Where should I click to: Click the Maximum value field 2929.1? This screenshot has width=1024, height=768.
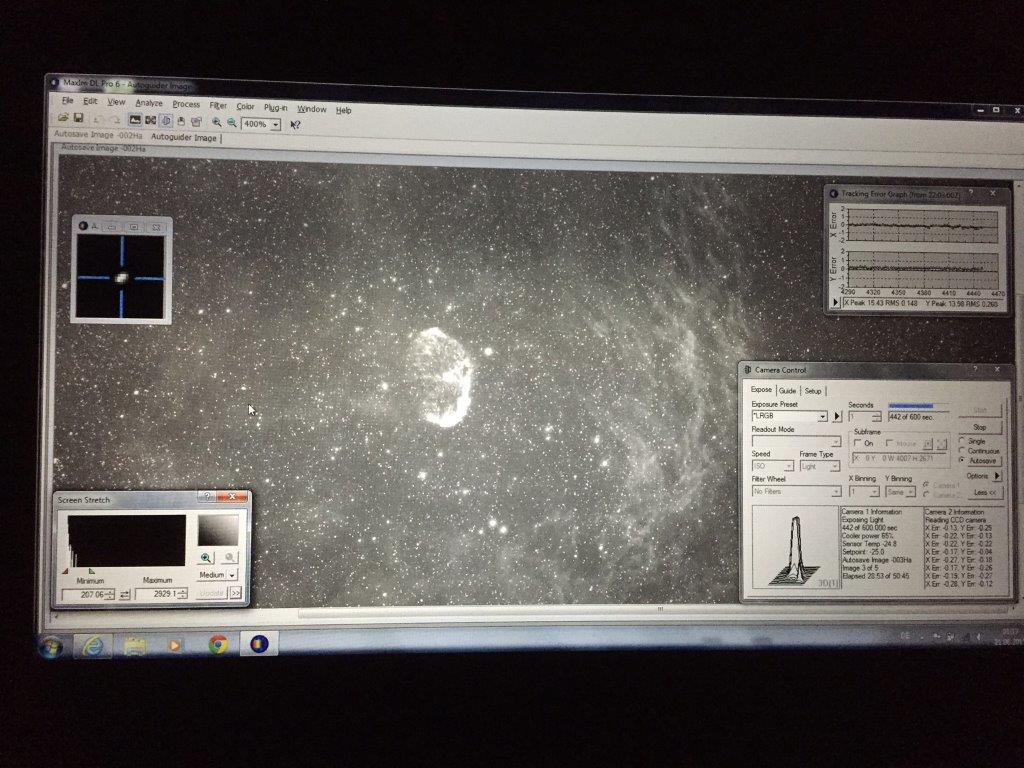[161, 594]
